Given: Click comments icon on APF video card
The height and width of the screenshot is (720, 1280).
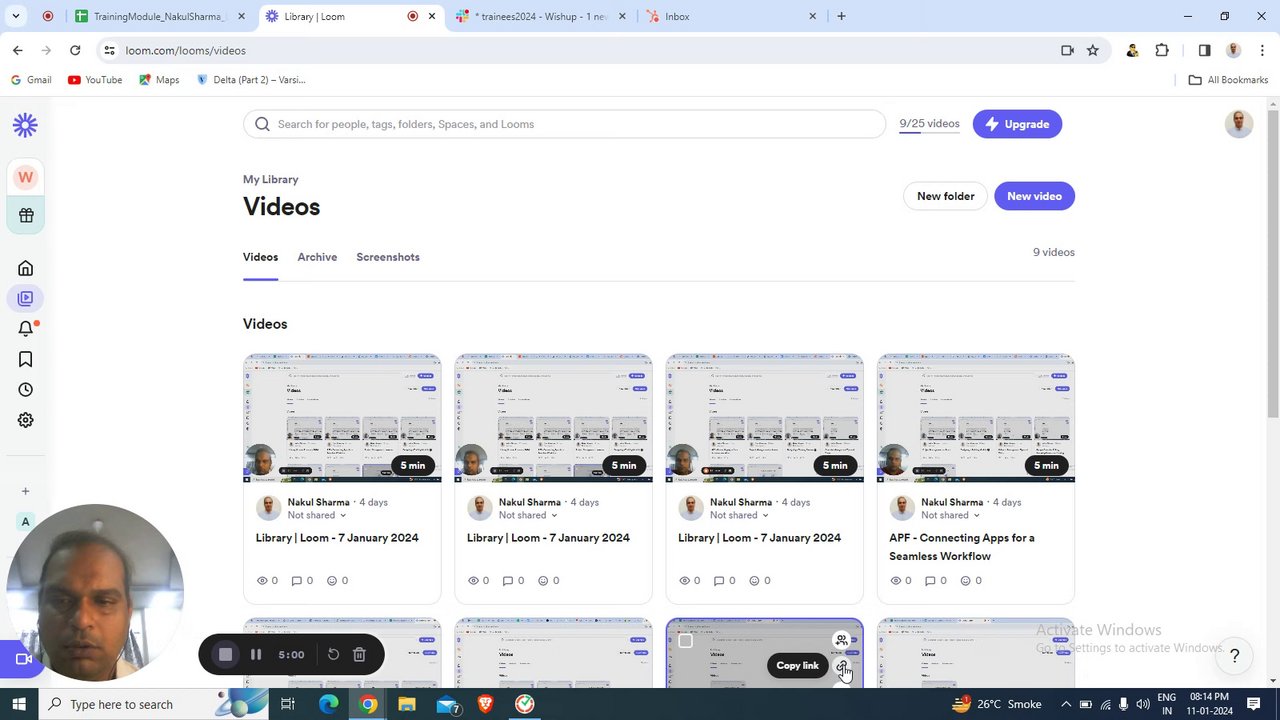Looking at the screenshot, I should coord(930,581).
